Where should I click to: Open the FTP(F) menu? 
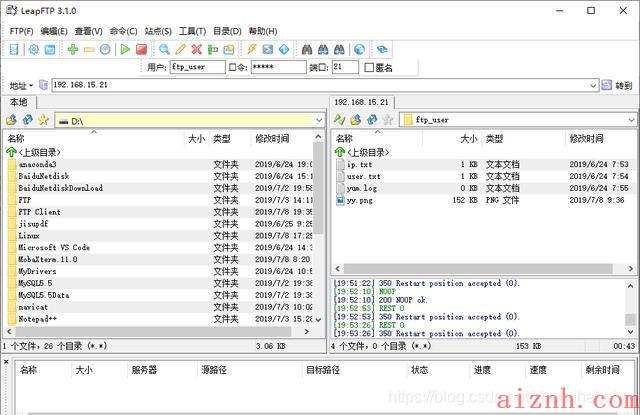click(x=21, y=31)
